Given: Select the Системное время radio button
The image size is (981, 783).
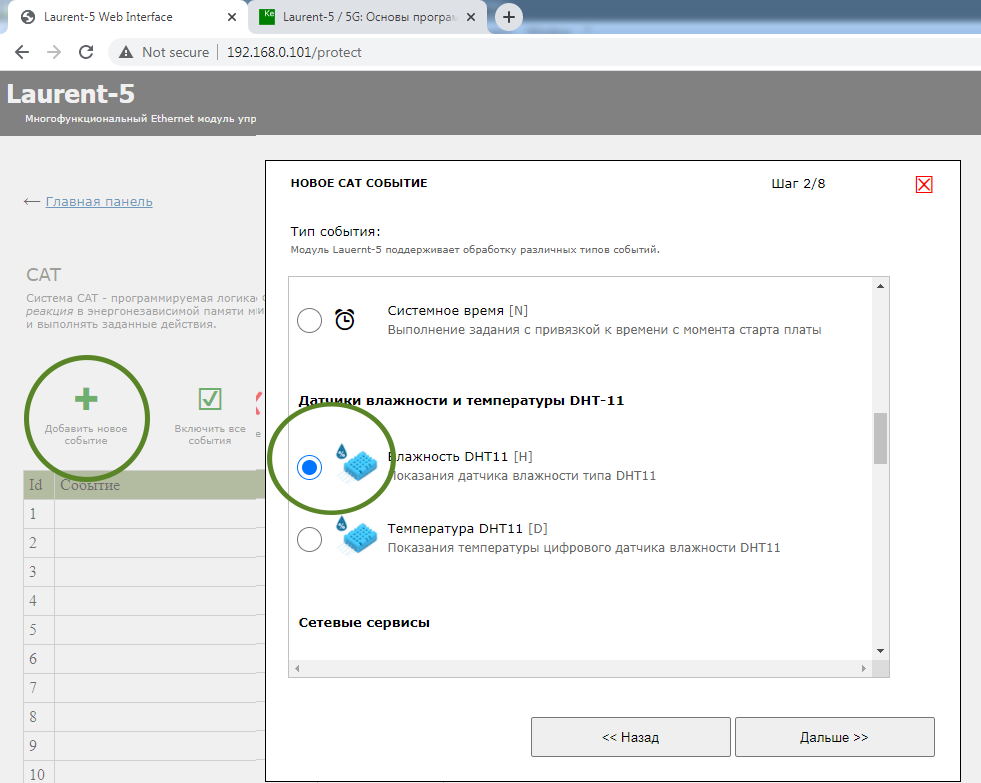Looking at the screenshot, I should (310, 321).
